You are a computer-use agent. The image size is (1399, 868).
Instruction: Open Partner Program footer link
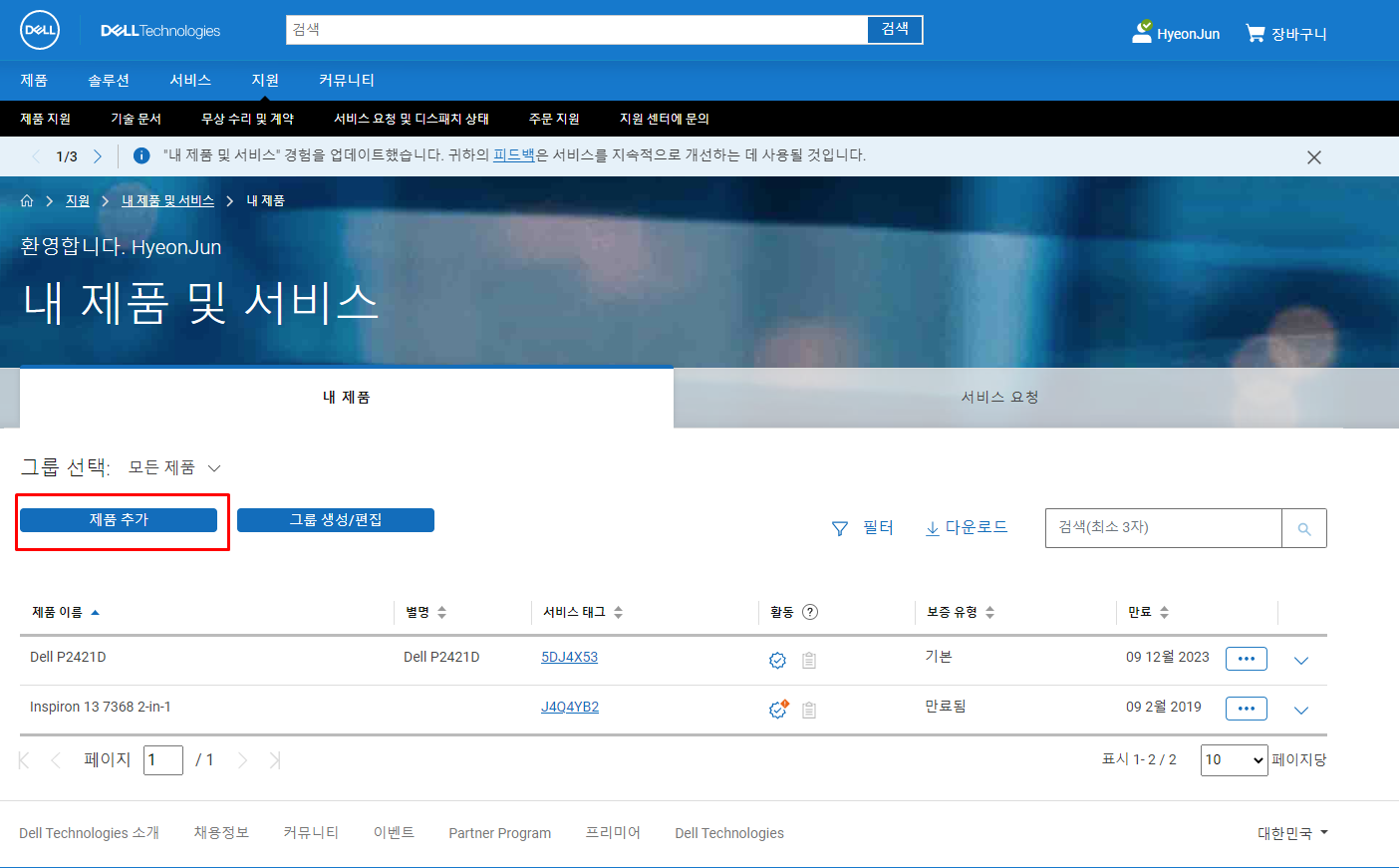coord(500,833)
